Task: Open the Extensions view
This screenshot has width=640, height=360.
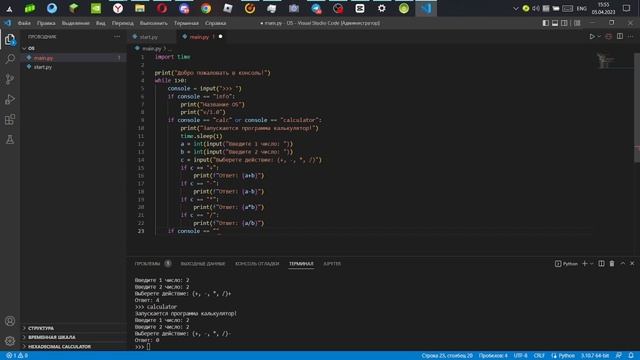Action: point(10,119)
